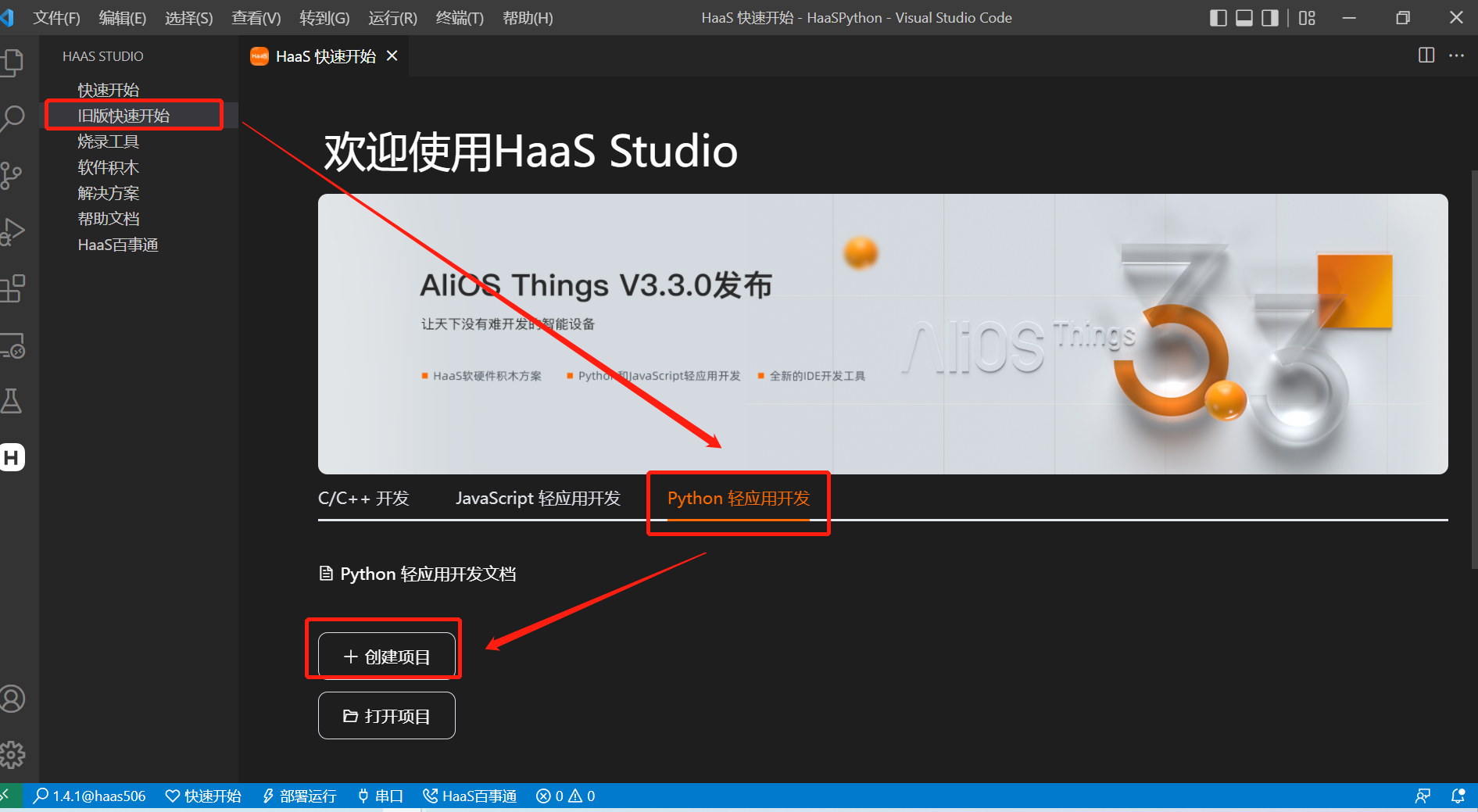The height and width of the screenshot is (812, 1478).
Task: Toggle the secondary side bar layout icon
Action: 1270,18
